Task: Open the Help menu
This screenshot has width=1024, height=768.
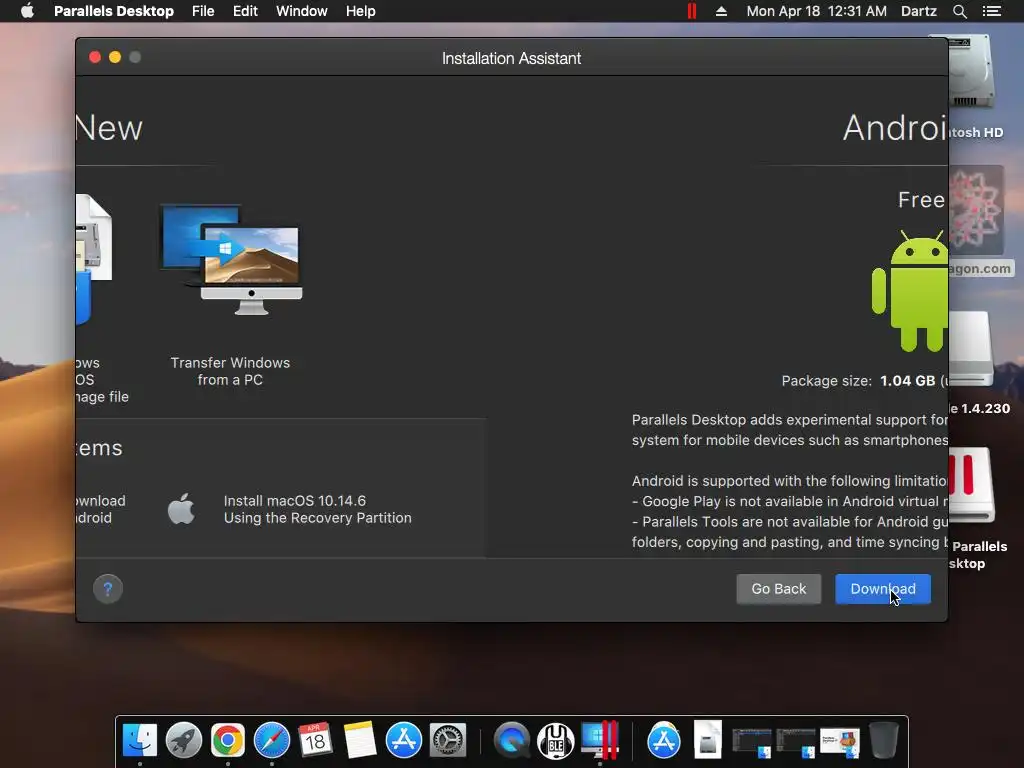Action: (x=360, y=11)
